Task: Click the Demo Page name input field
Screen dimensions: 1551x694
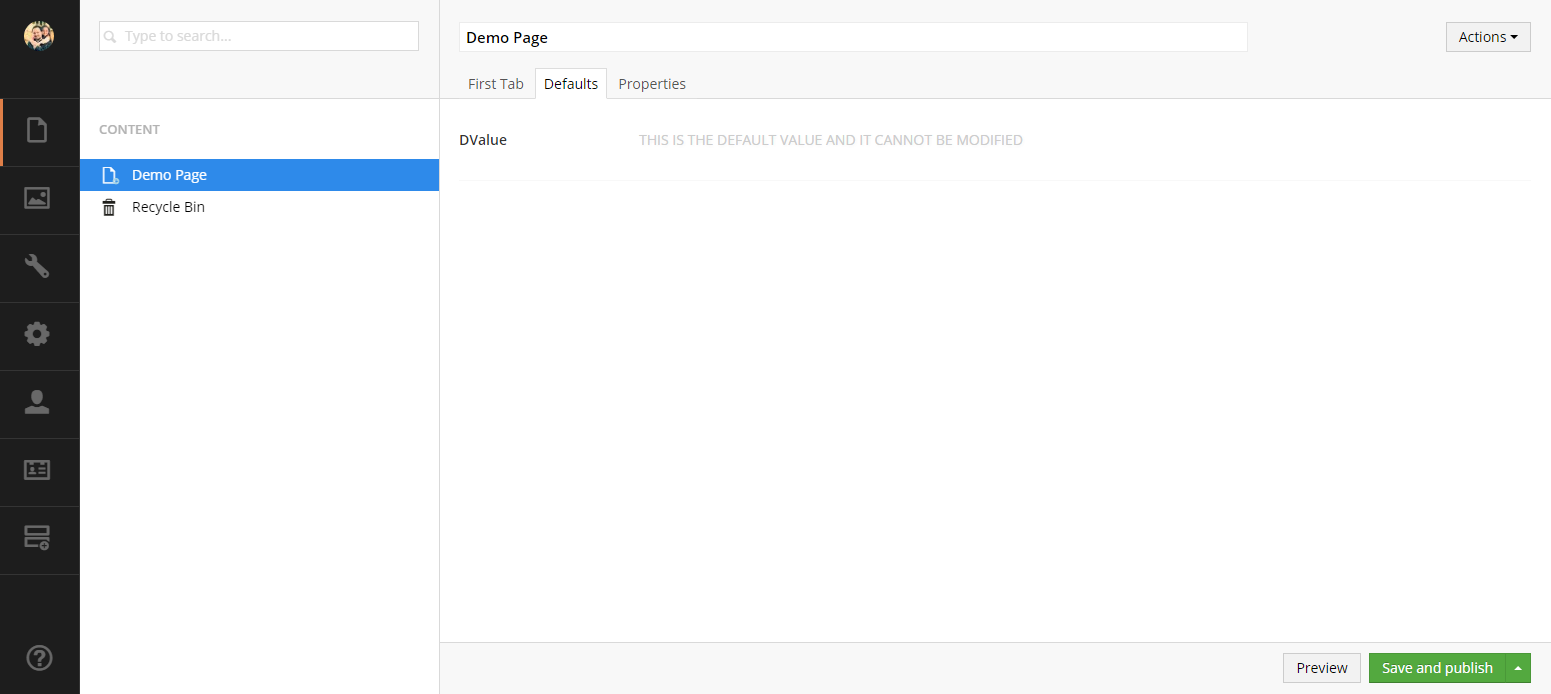Action: (852, 37)
